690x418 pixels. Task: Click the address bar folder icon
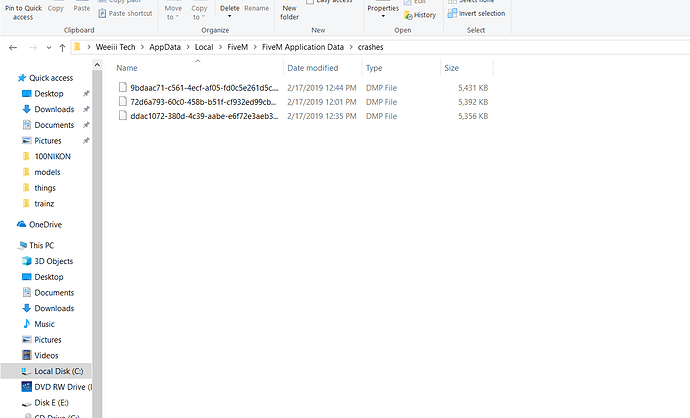[77, 47]
